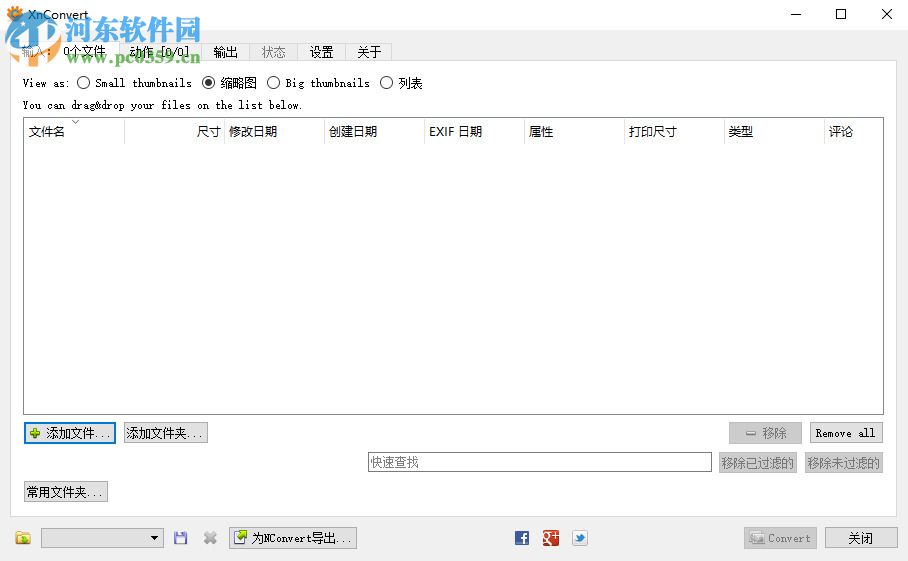The image size is (908, 561).
Task: Open the Twitter link icon
Action: 580,538
